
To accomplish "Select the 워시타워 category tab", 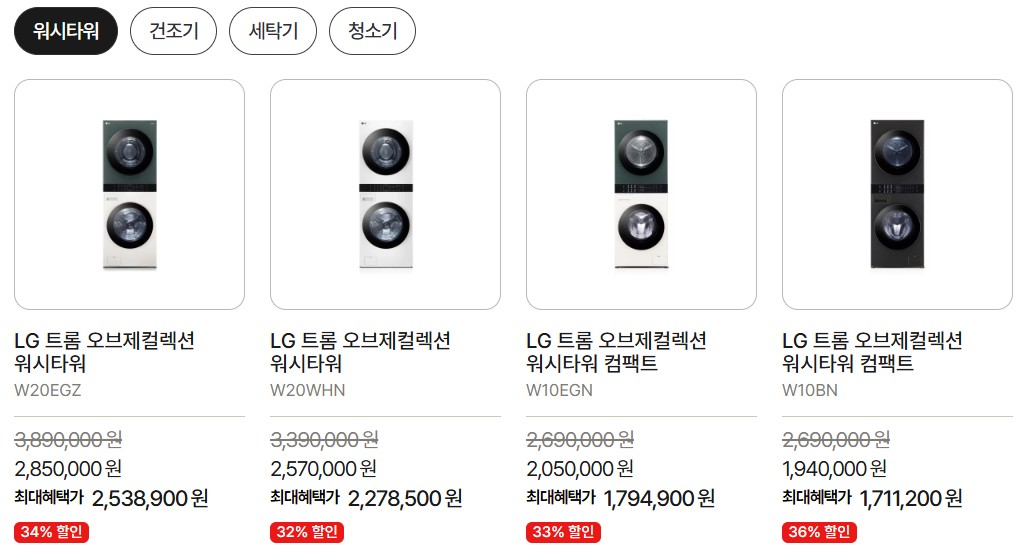I will click(x=66, y=31).
